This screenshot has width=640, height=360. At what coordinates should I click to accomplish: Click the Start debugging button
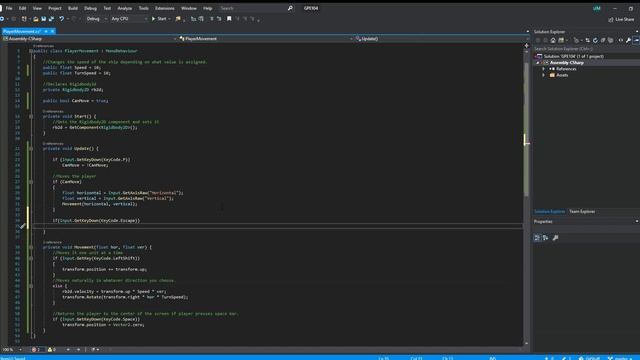pos(159,19)
